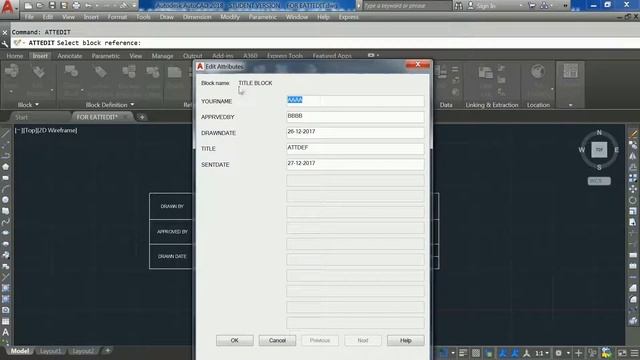Add a new drawing tab with plus button
The image size is (640, 360).
tap(142, 117)
